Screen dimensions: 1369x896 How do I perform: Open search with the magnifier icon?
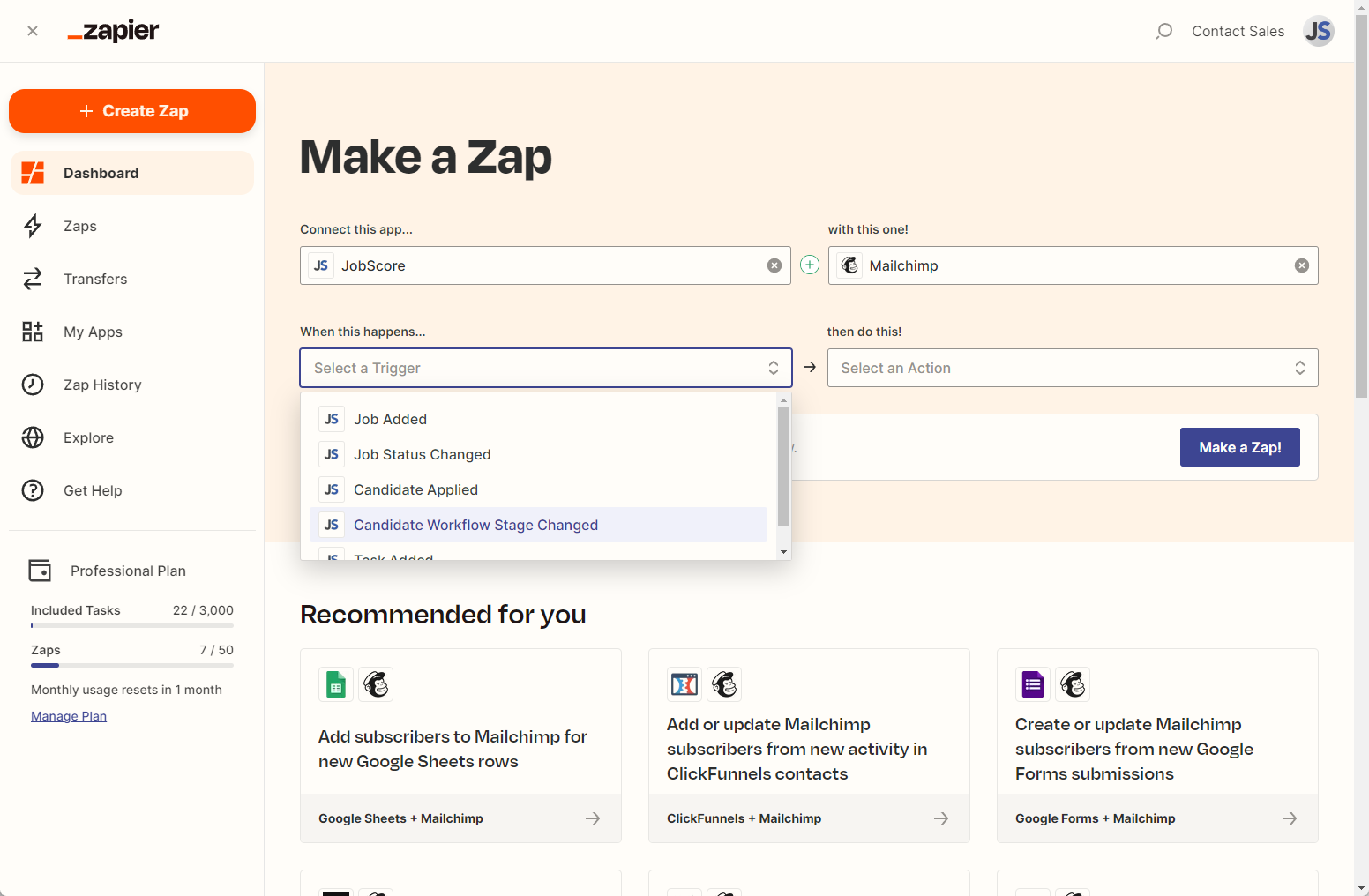[1164, 31]
